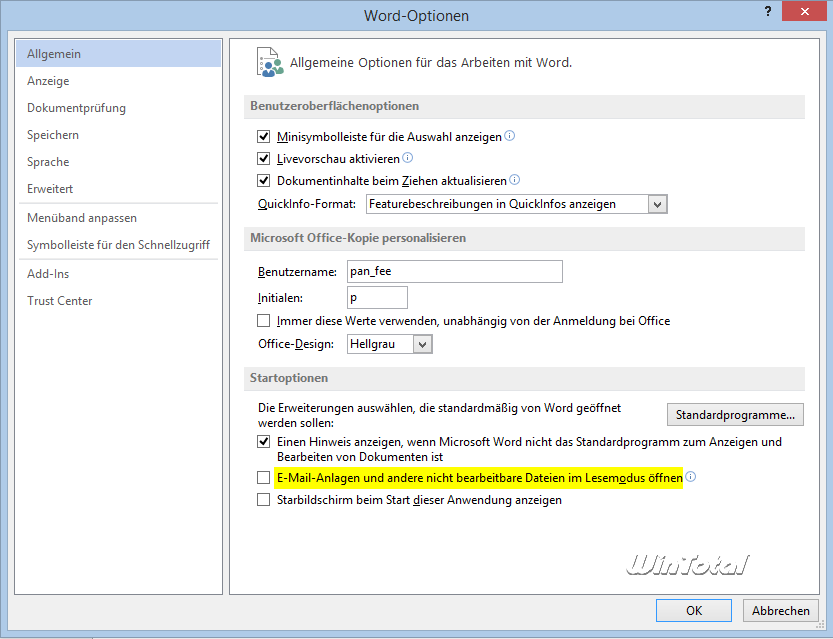The height and width of the screenshot is (639, 833).
Task: Toggle Dokumentinhalte beim Ziehen aktualisieren
Action: pyautogui.click(x=264, y=181)
